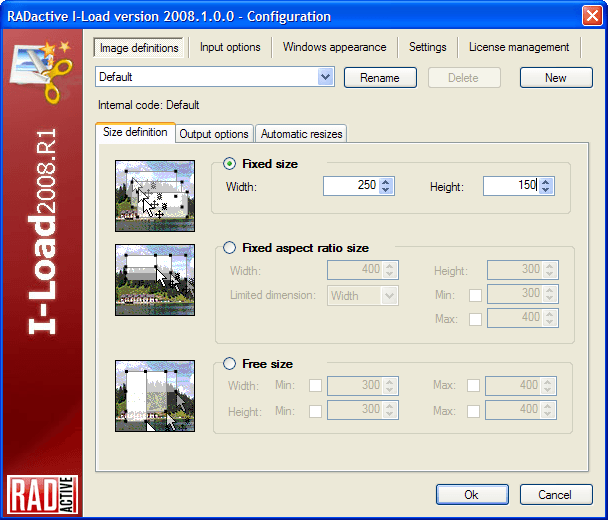Click the I-Load scissors logo icon
Viewport: 608px width, 520px height.
[x=41, y=71]
